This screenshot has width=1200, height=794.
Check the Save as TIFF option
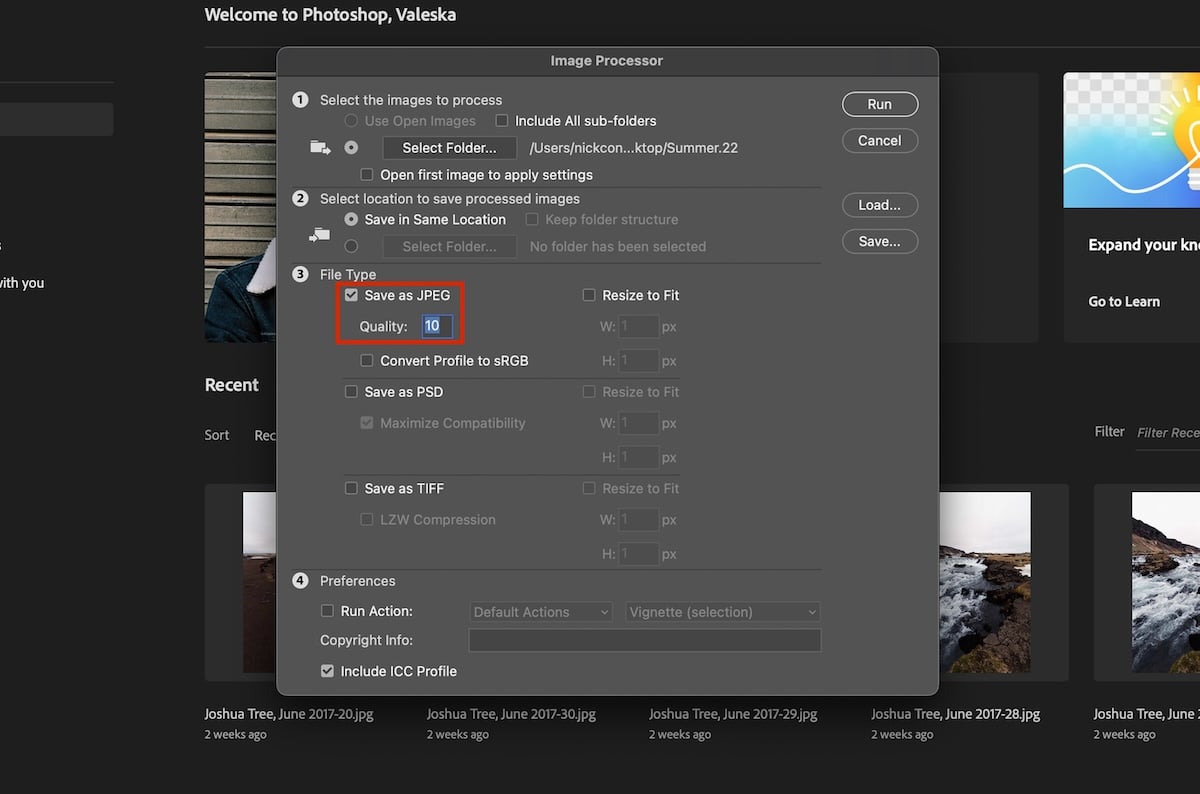click(x=351, y=488)
